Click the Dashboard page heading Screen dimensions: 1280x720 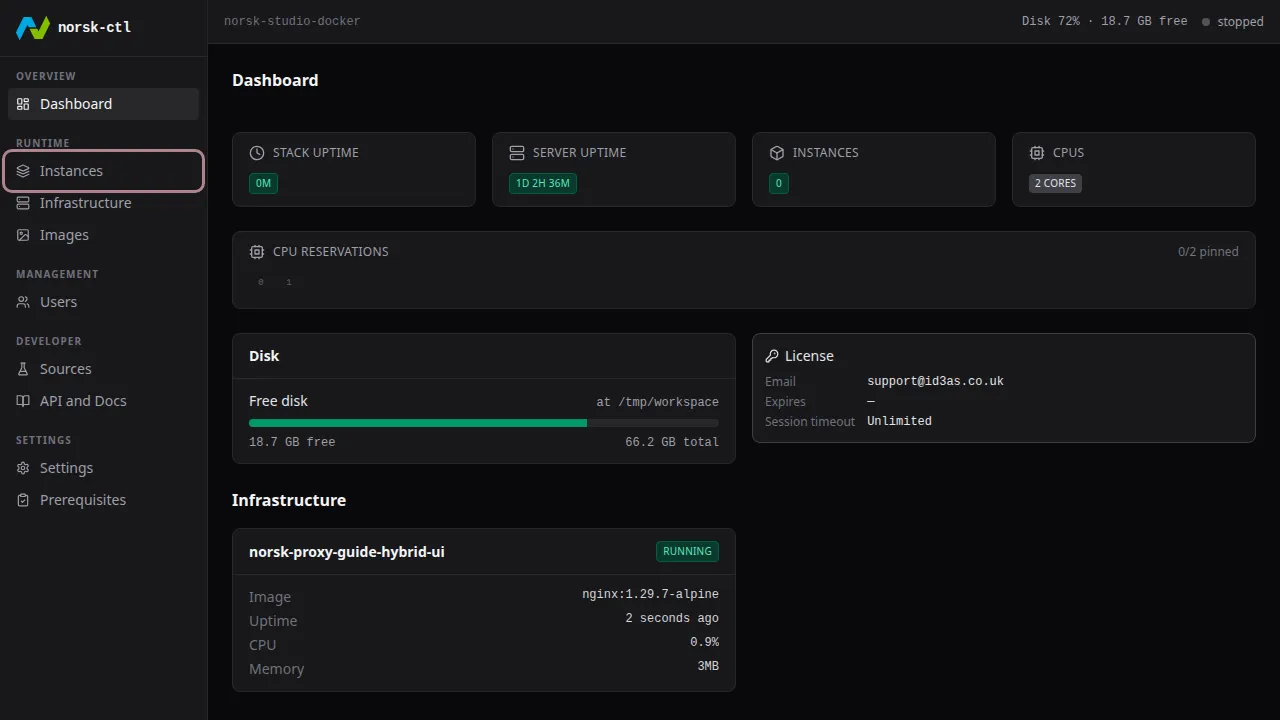275,80
